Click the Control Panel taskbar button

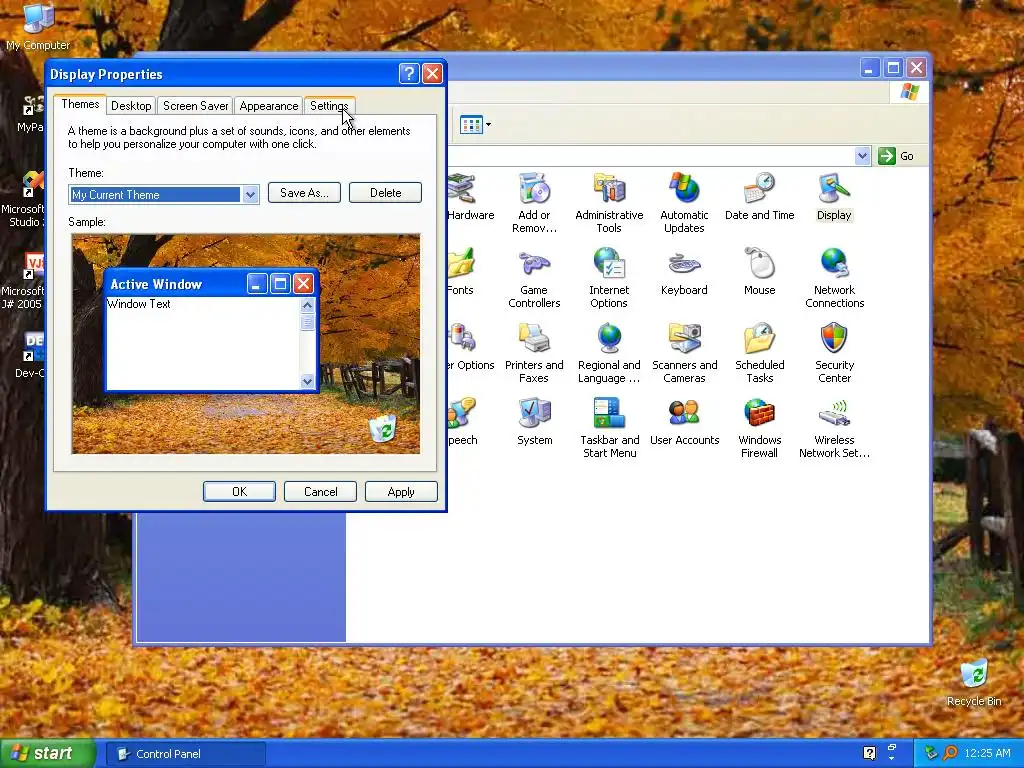click(x=185, y=754)
